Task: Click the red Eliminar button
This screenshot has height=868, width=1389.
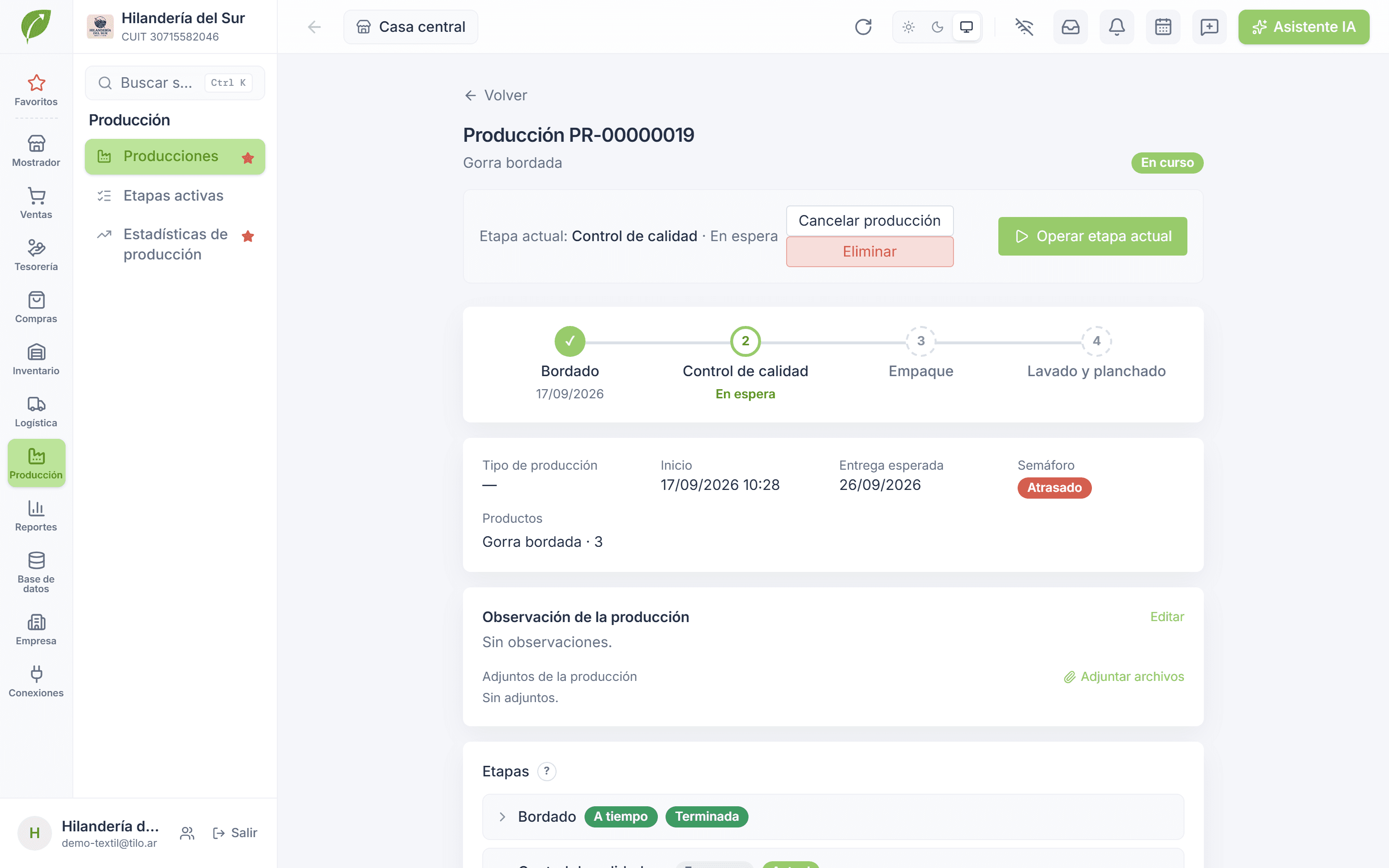Action: [x=870, y=251]
